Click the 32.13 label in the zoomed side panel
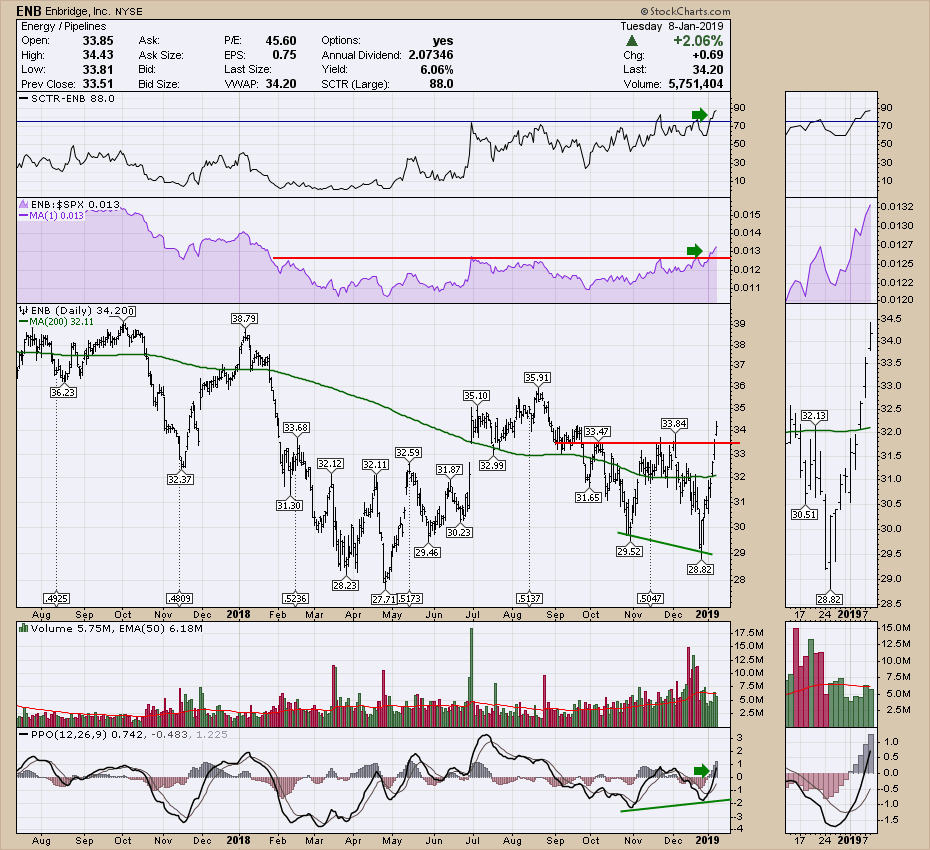This screenshot has height=850, width=930. [814, 416]
